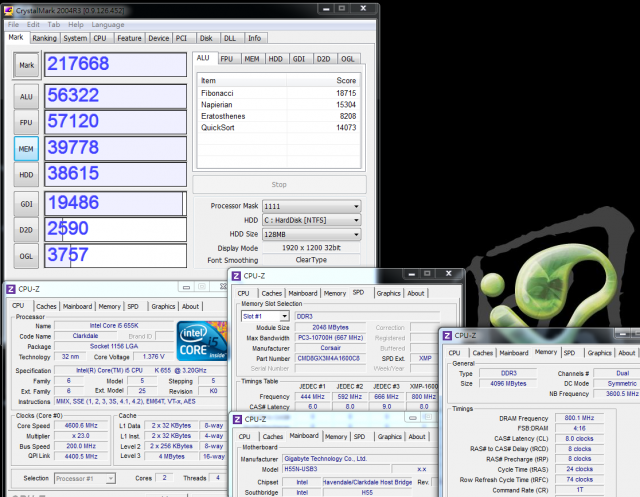Open the Edit menu in CrystalMark
Viewport: 640px width, 497px height.
point(33,24)
